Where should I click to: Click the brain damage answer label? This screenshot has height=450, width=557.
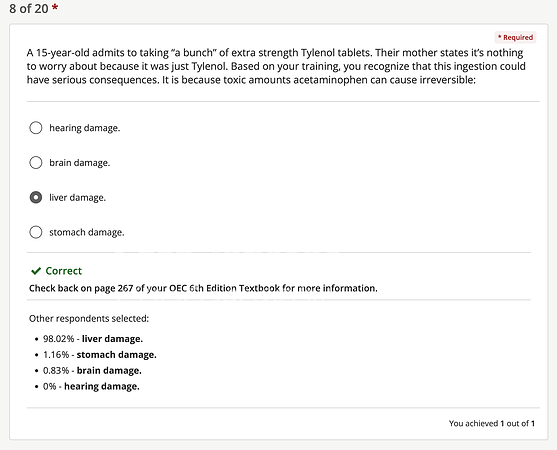(80, 163)
